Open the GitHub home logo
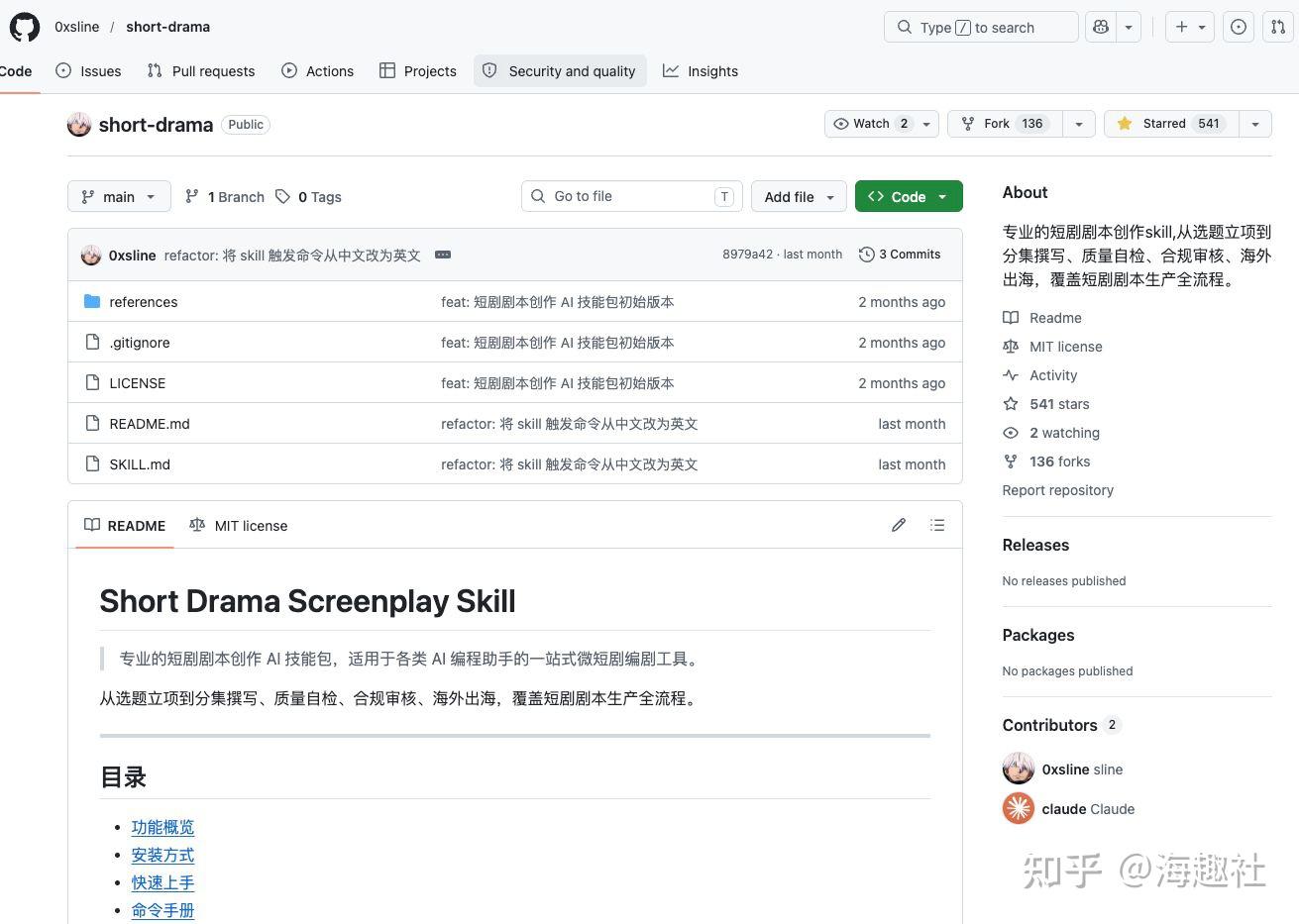The height and width of the screenshot is (924, 1299). click(25, 27)
